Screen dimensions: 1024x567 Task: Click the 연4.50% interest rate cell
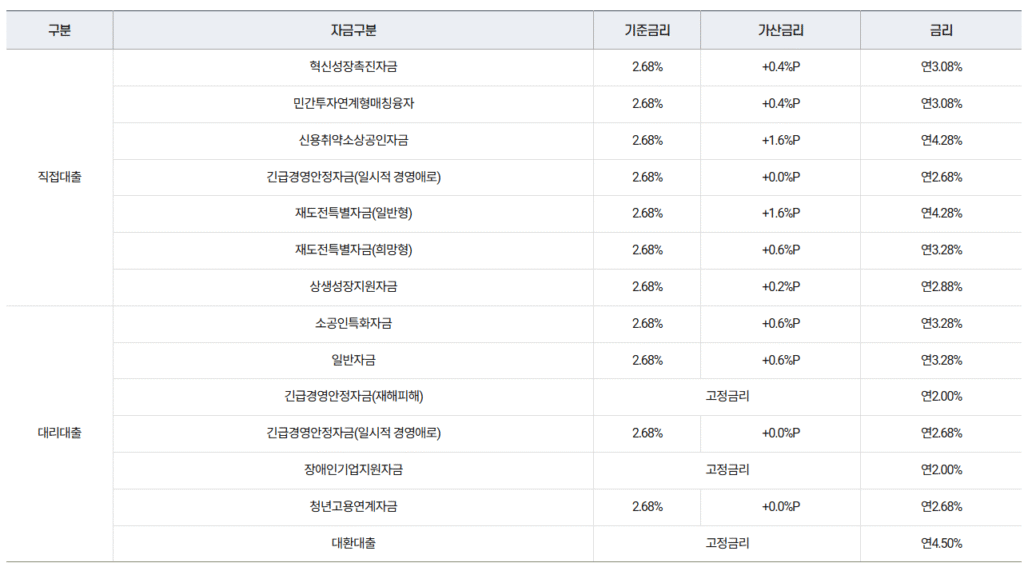pos(941,544)
